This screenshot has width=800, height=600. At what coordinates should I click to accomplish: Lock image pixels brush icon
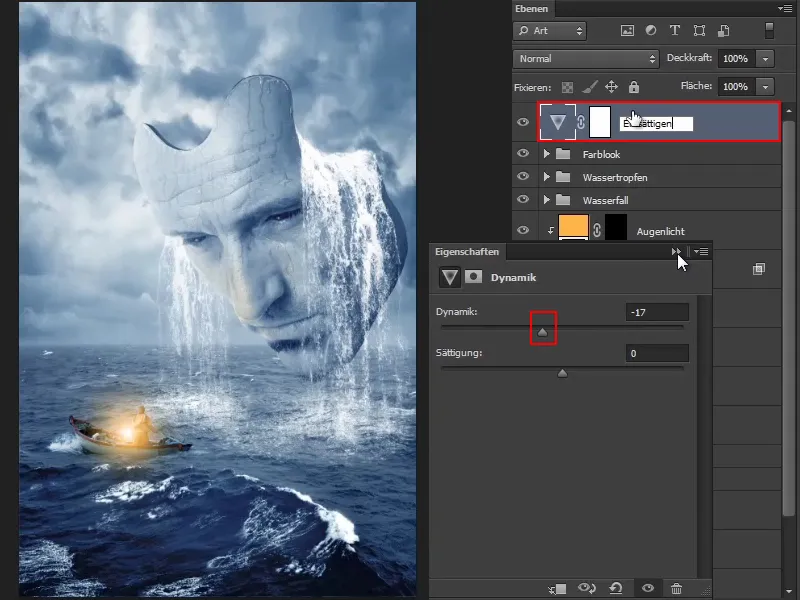point(590,87)
